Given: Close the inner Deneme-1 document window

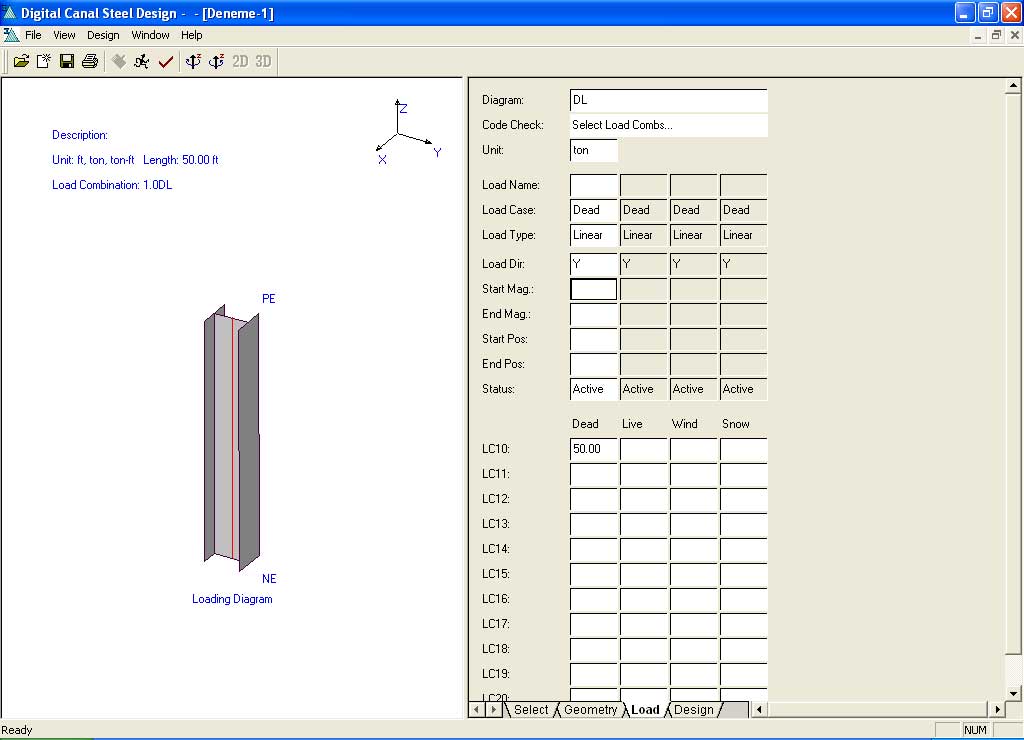Looking at the screenshot, I should click(x=1015, y=35).
